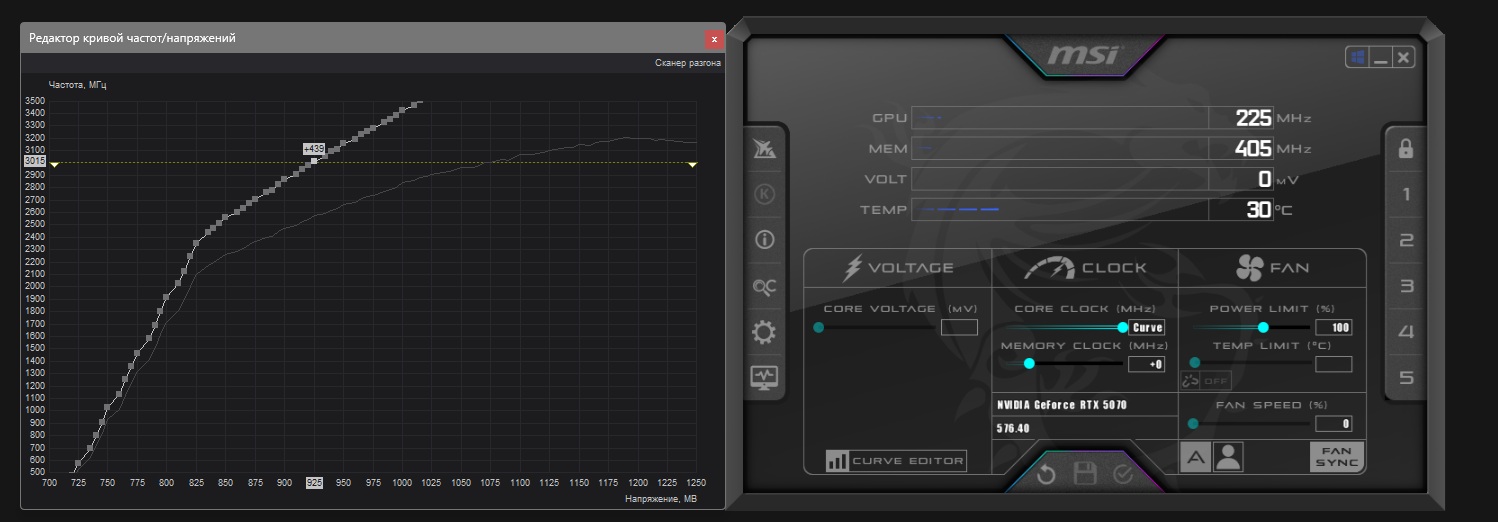Click the NVIDIA GeForce RTX 5070 label

(x=1061, y=405)
